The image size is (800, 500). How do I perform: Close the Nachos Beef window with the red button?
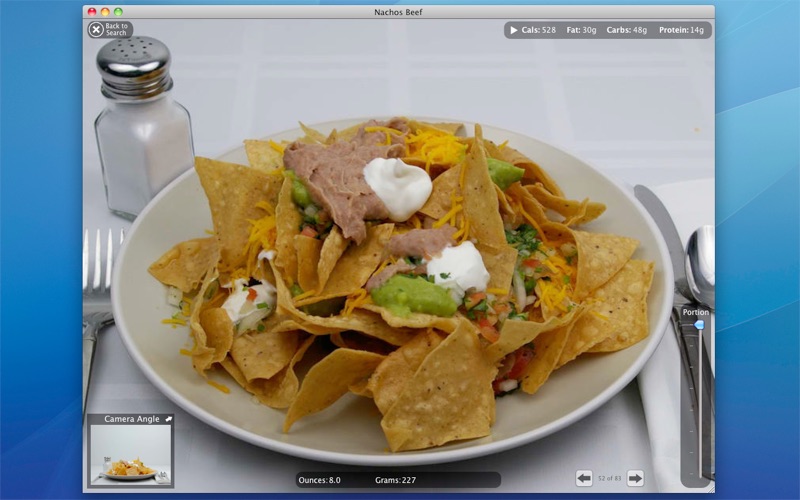(x=92, y=12)
